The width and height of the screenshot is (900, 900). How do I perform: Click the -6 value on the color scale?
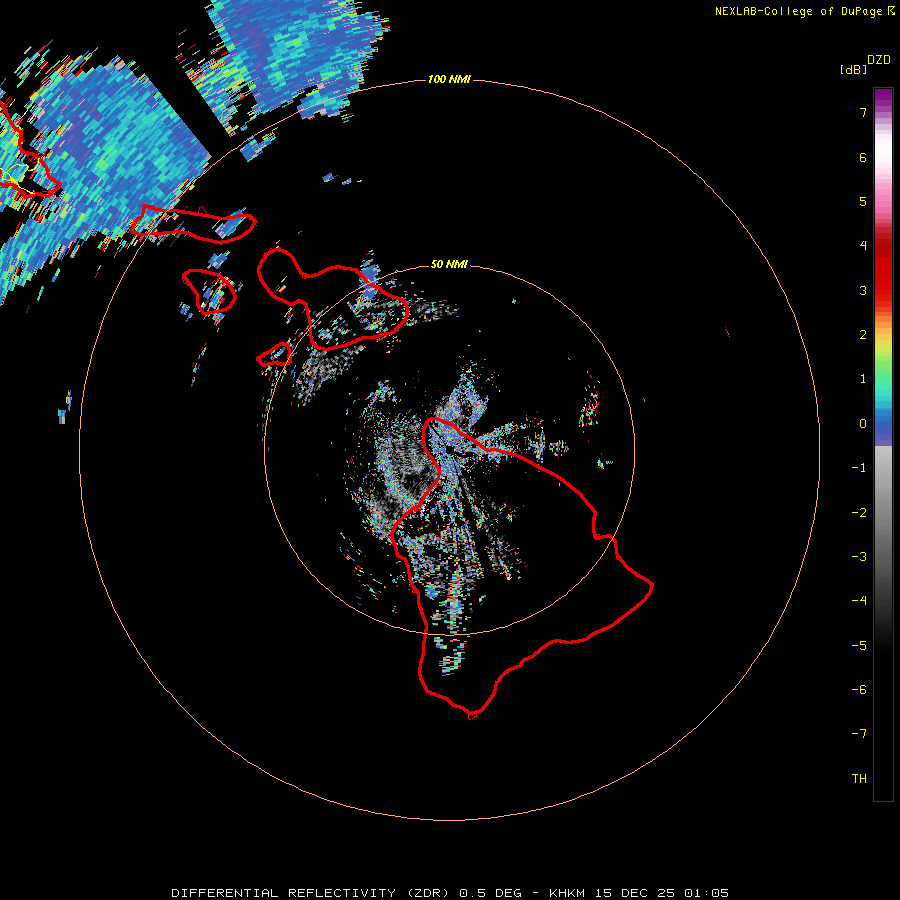tap(859, 690)
